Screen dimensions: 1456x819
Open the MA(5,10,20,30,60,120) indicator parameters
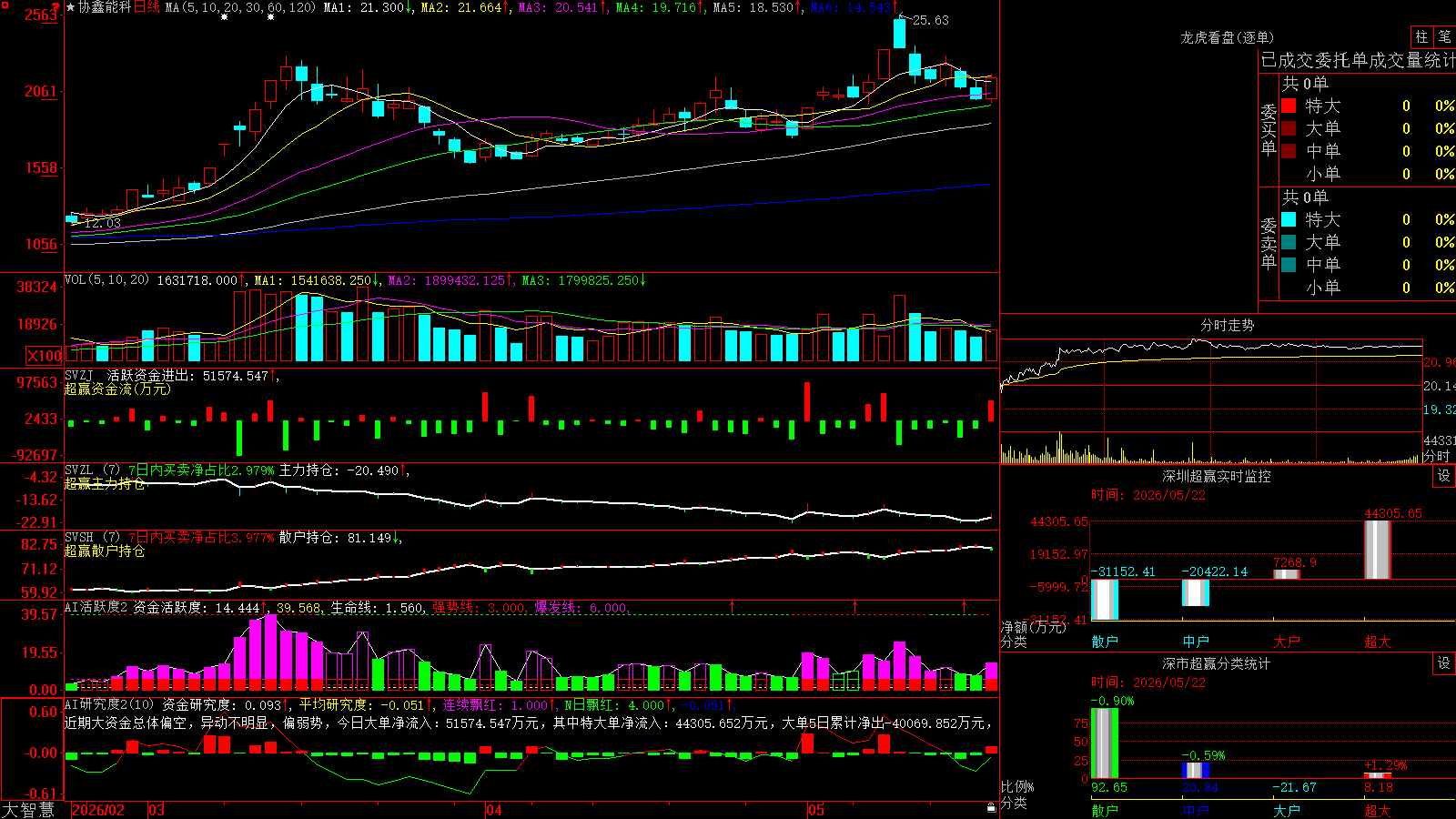(240, 7)
